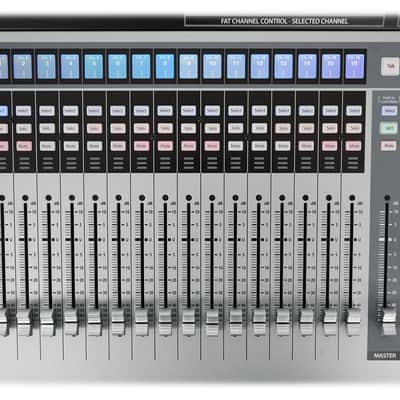Select channel 2 with its Select button
The height and width of the screenshot is (400, 400).
coord(24,111)
